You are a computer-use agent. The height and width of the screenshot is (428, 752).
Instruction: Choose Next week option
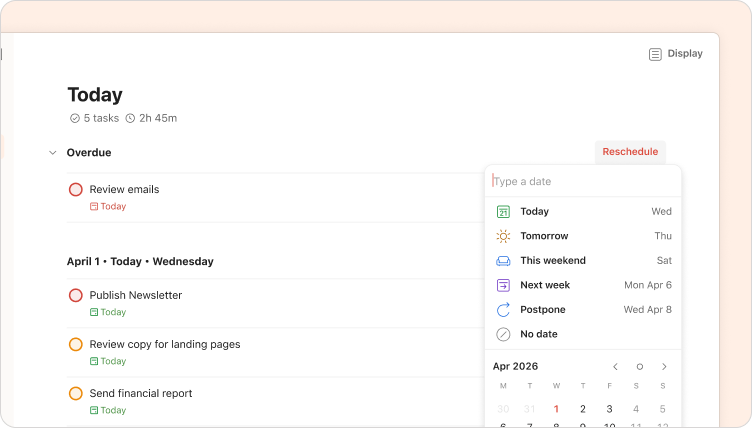click(x=583, y=285)
